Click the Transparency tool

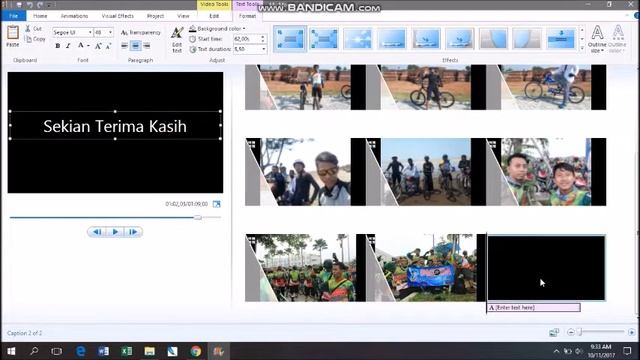click(141, 32)
